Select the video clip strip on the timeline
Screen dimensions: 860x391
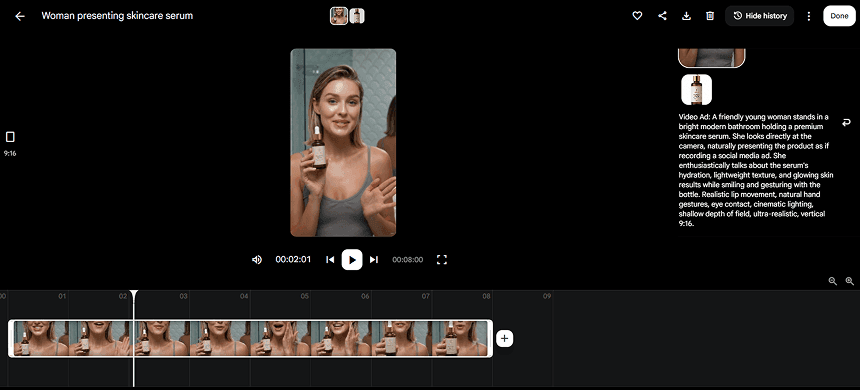click(x=251, y=338)
